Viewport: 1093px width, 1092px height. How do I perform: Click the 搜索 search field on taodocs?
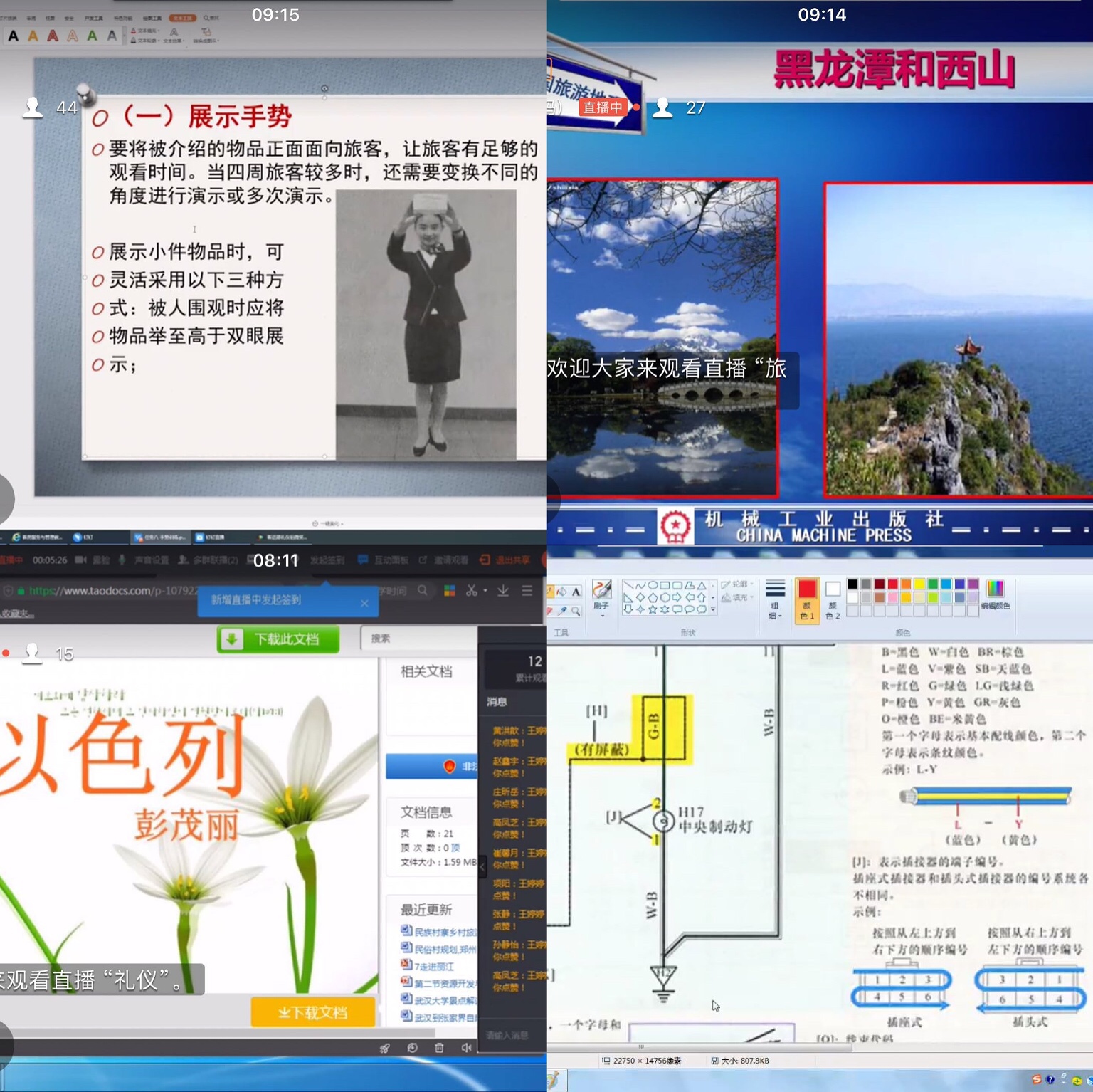click(419, 639)
